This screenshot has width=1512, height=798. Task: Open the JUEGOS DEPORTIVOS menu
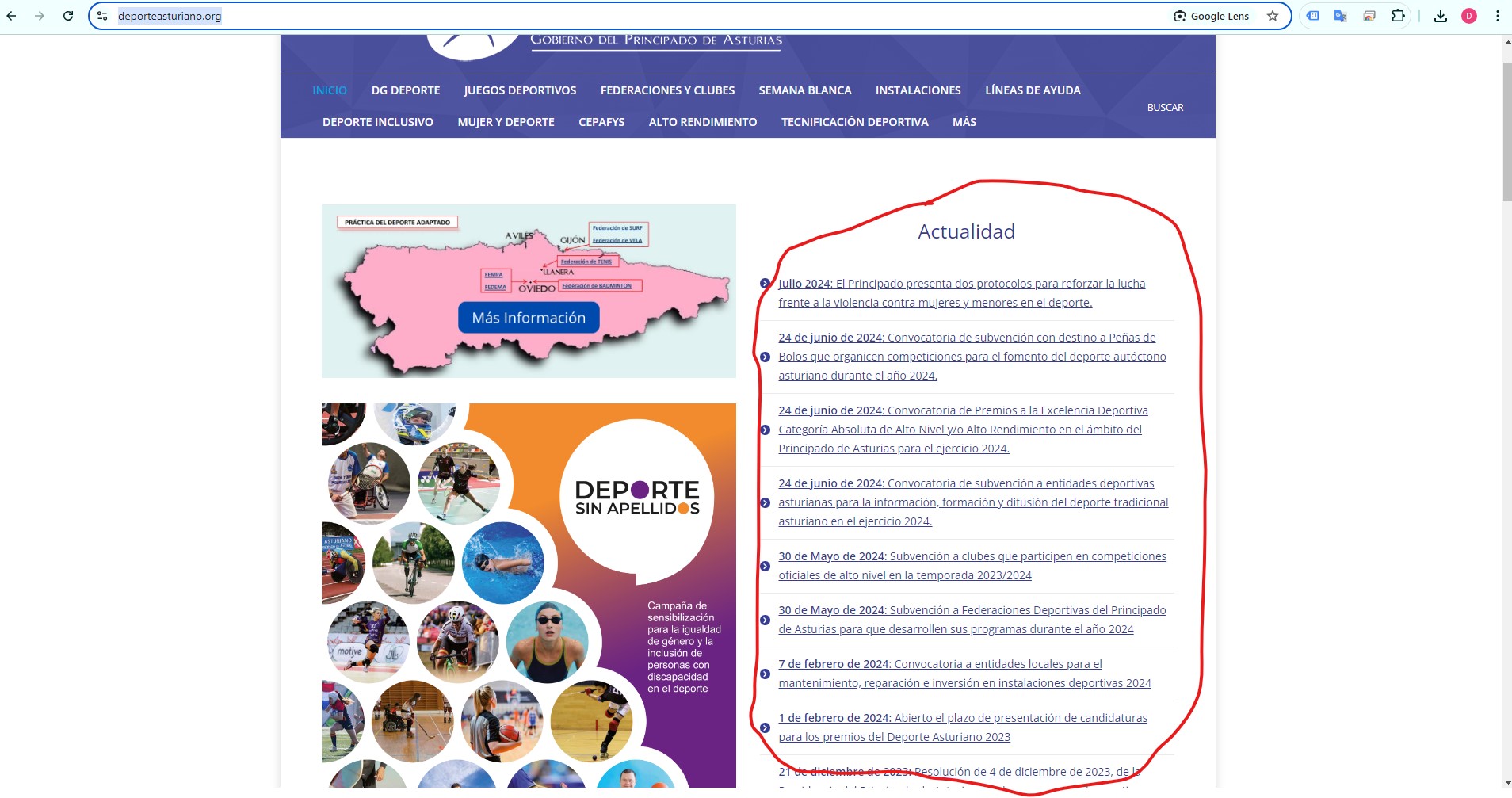click(520, 90)
